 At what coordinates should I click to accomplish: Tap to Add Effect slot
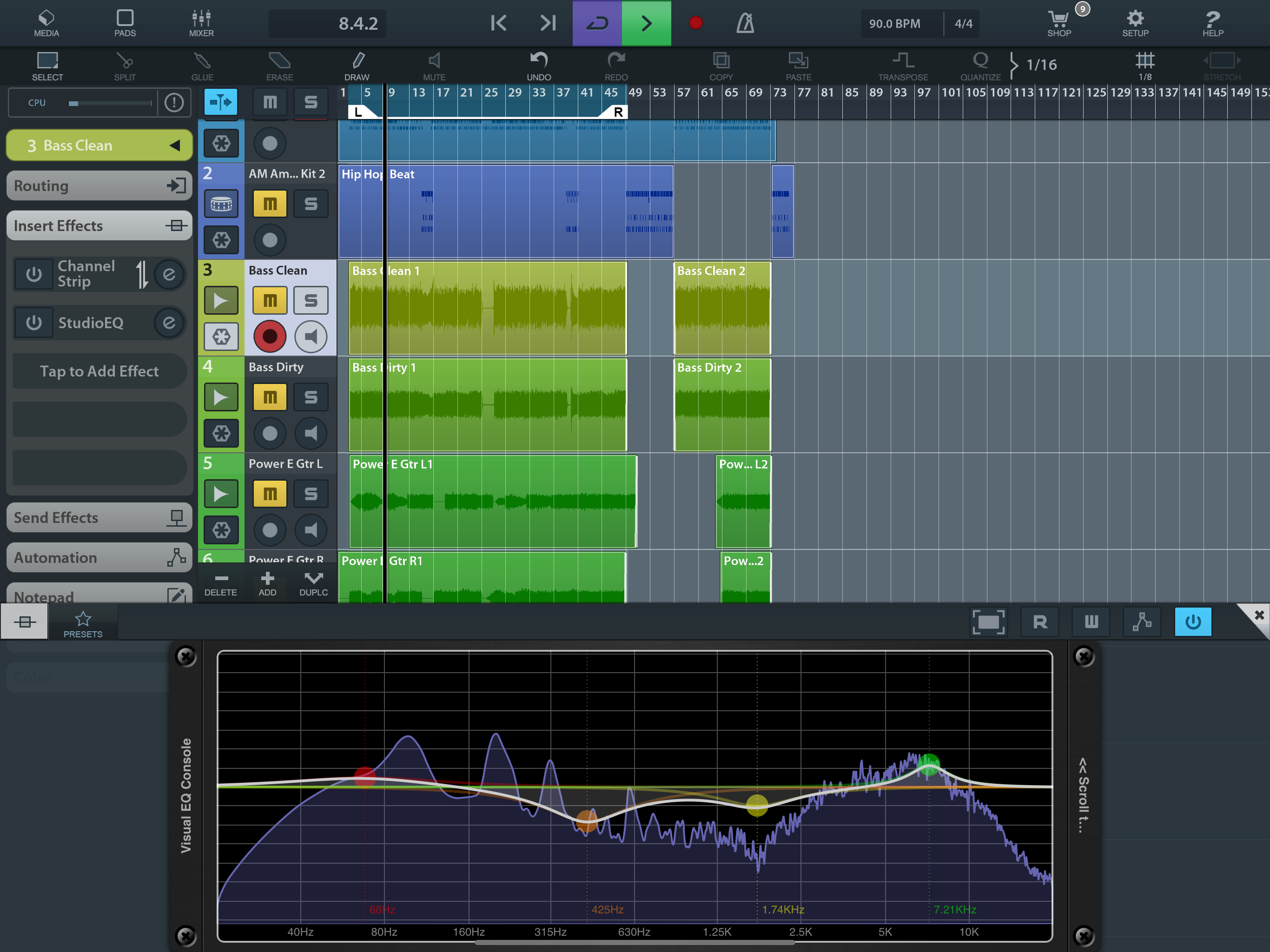(99, 371)
